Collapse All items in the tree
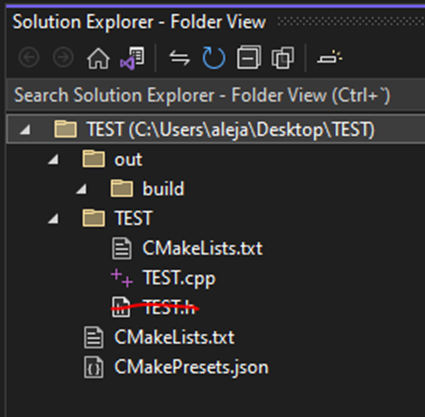425x417 pixels. (249, 58)
